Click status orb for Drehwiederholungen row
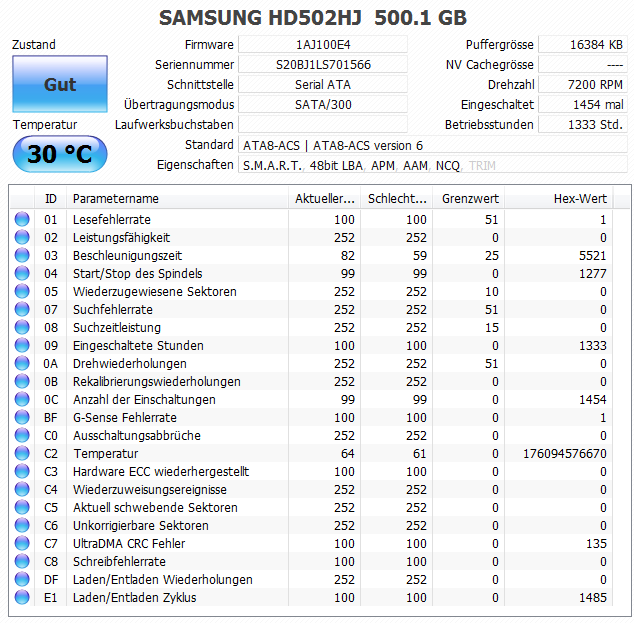Viewport: 634px width, 623px height. [x=22, y=363]
